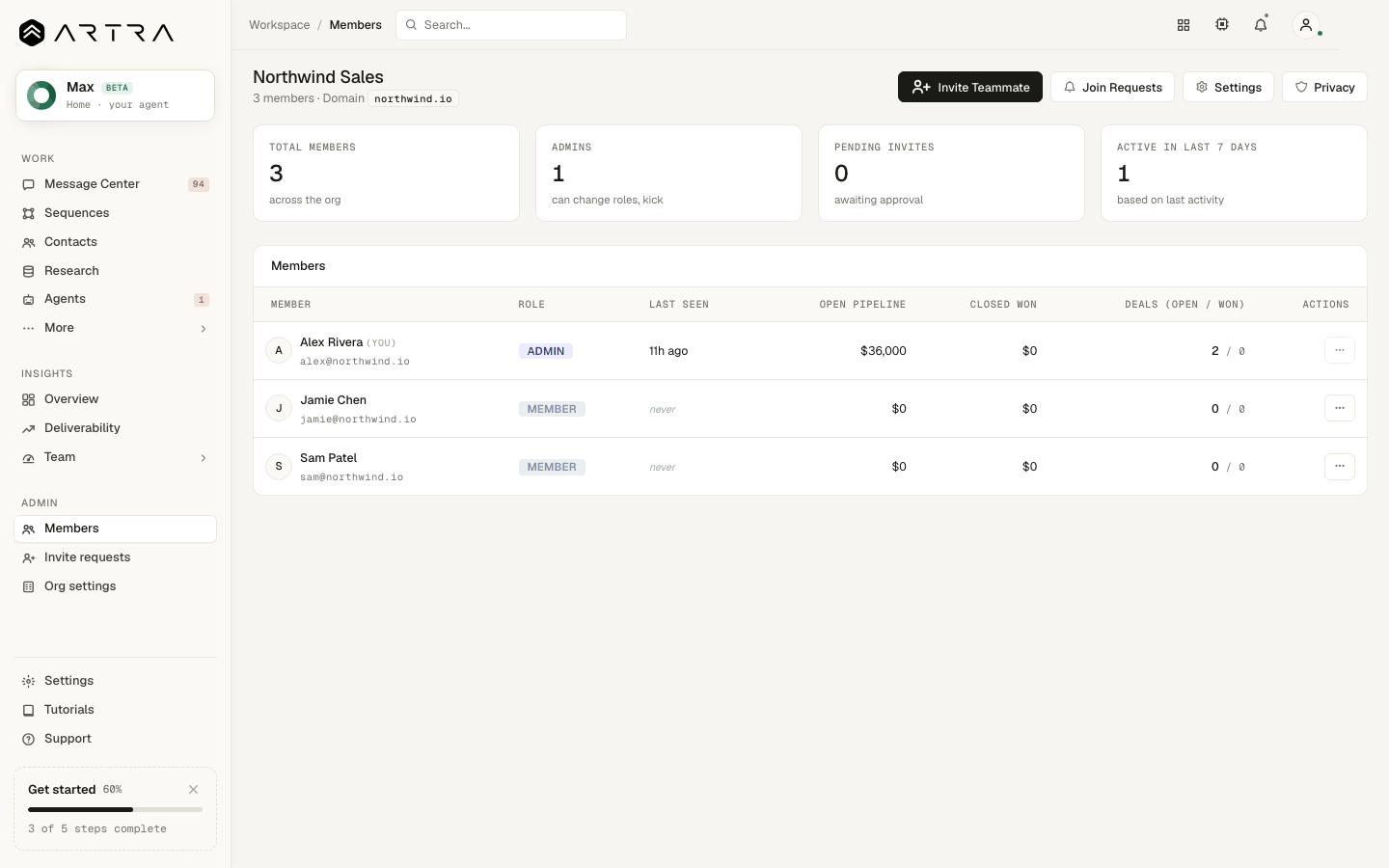Open Join Requests

(x=1112, y=87)
